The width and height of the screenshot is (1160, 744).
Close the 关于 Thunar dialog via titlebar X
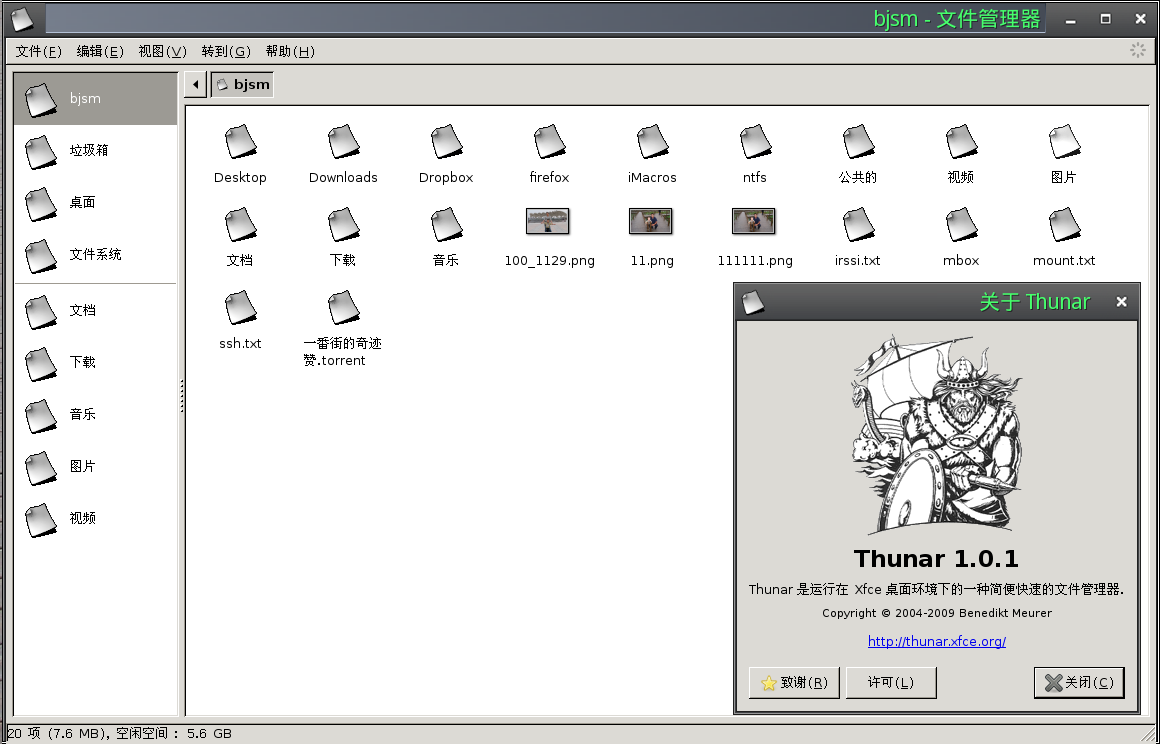pyautogui.click(x=1122, y=302)
